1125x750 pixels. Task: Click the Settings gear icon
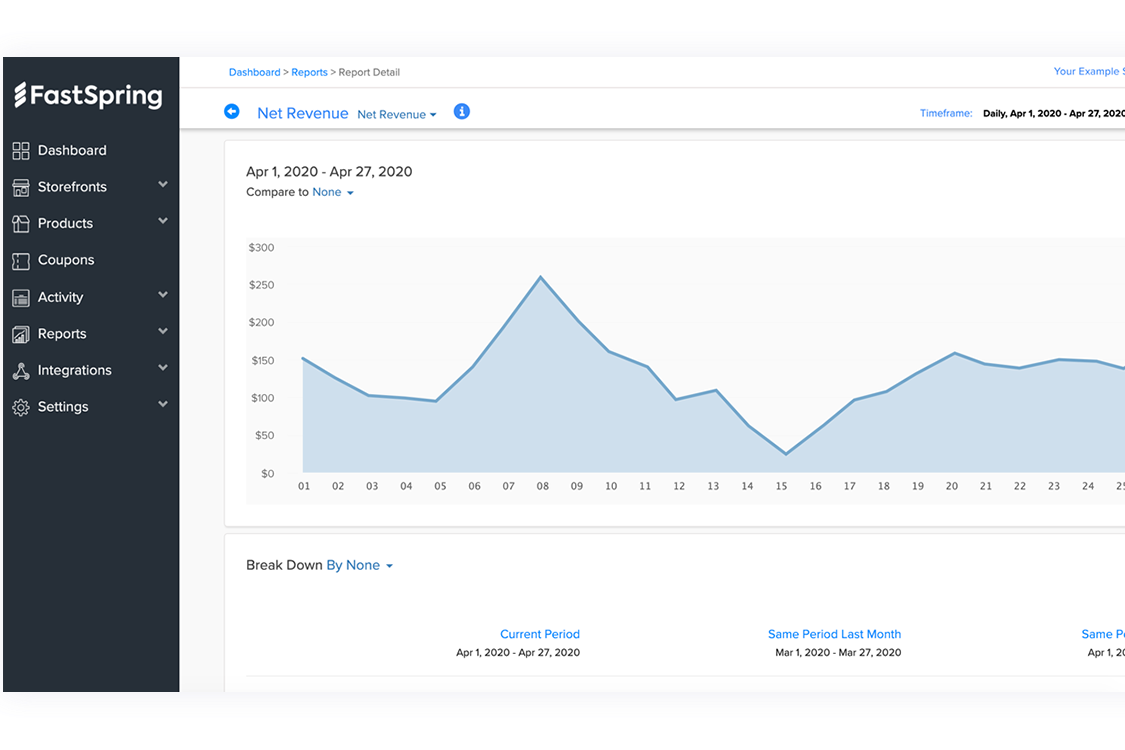coord(20,408)
